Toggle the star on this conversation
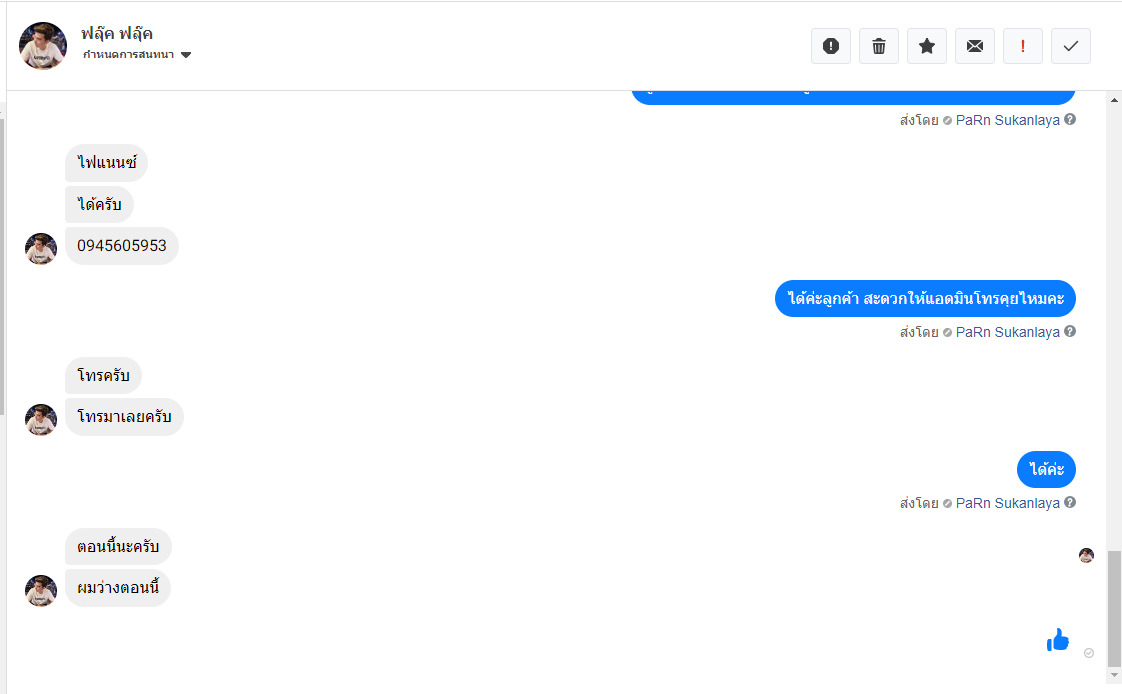The image size is (1122, 694). tap(927, 46)
